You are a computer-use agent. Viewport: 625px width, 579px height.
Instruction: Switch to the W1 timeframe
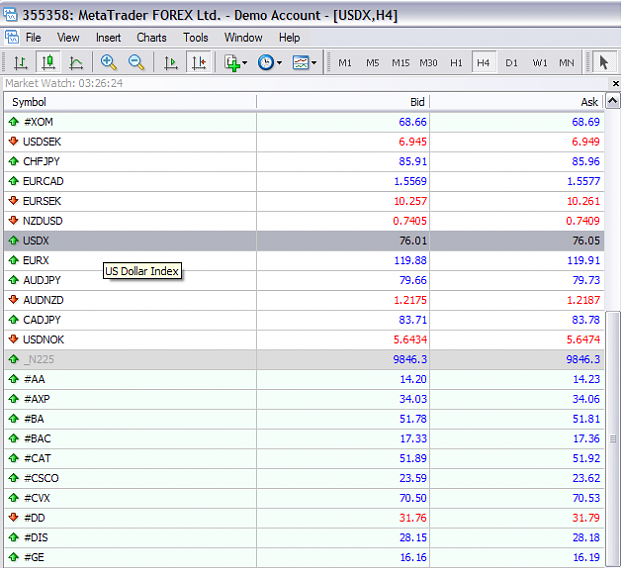pos(540,63)
